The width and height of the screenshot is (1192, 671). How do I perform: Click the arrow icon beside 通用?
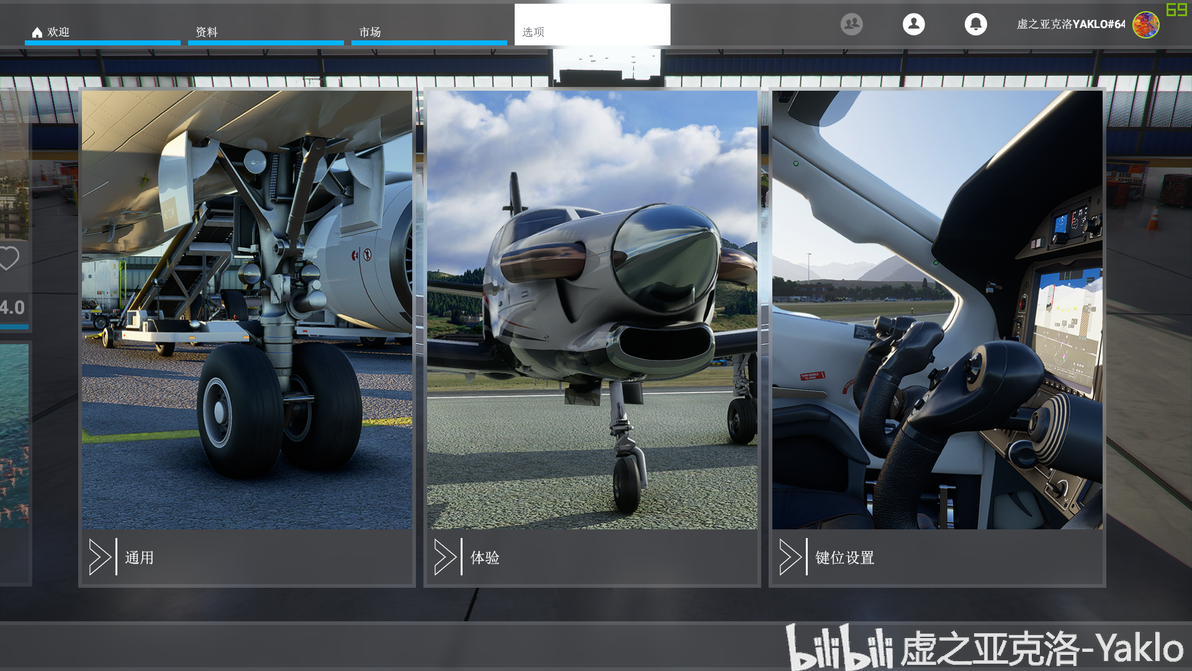100,557
